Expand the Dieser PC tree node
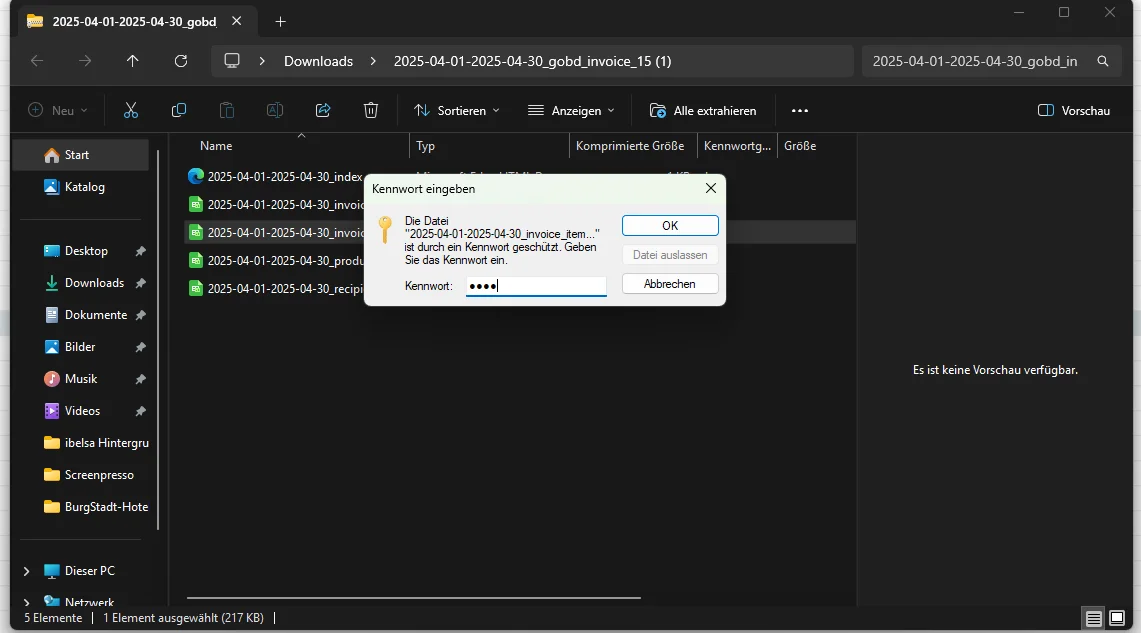 (27, 571)
